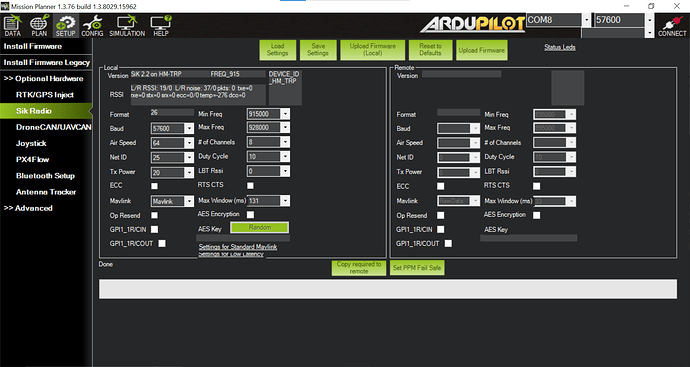Open local Max Window (ms) dropdown
The width and height of the screenshot is (690, 367).
pos(268,201)
